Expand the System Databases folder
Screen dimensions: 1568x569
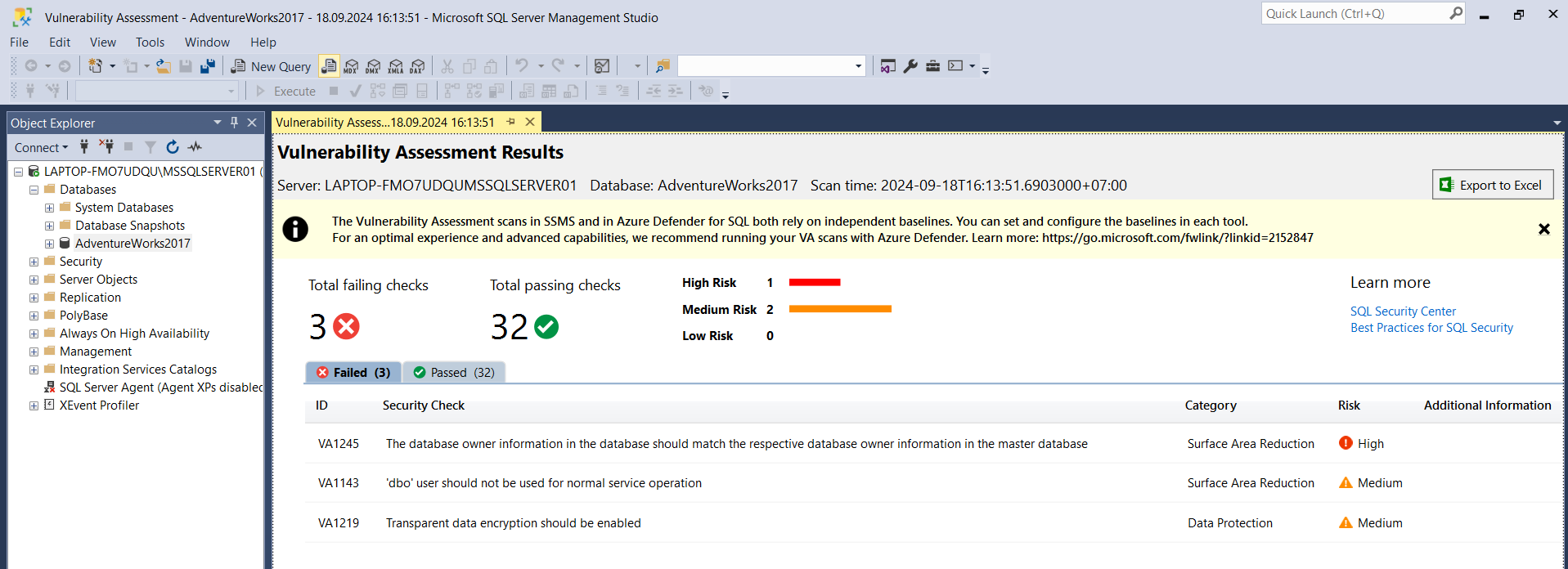[x=49, y=208]
